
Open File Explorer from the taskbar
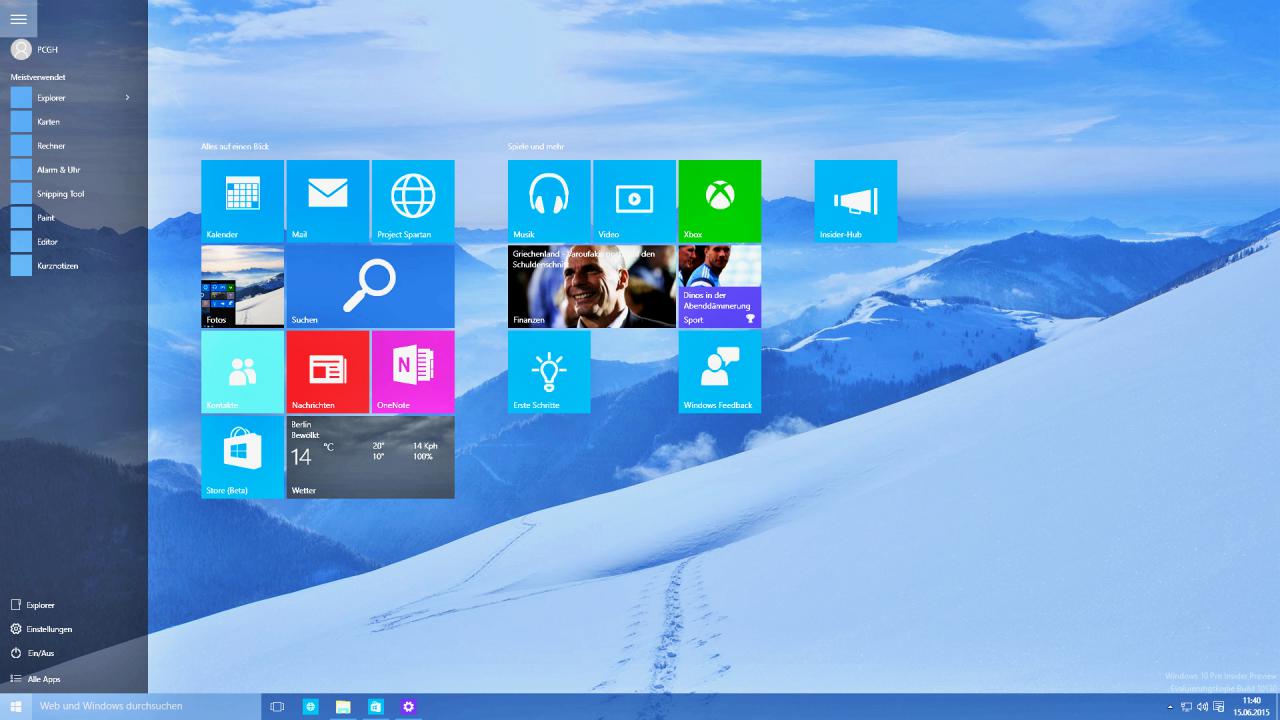(x=343, y=707)
